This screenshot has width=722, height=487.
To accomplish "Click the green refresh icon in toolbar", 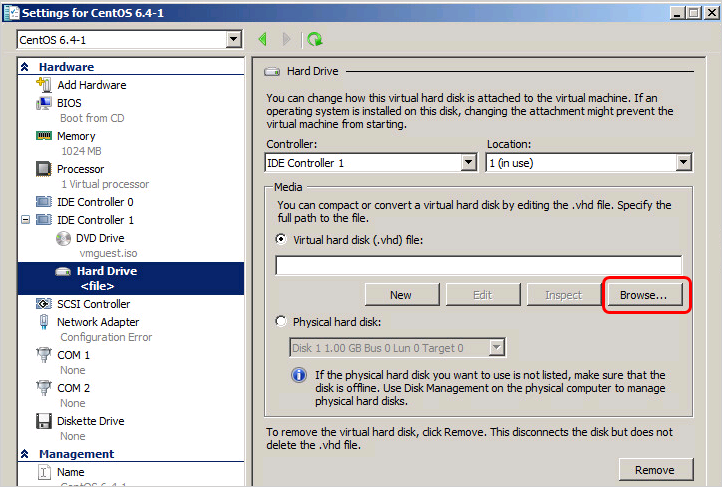I will click(315, 40).
